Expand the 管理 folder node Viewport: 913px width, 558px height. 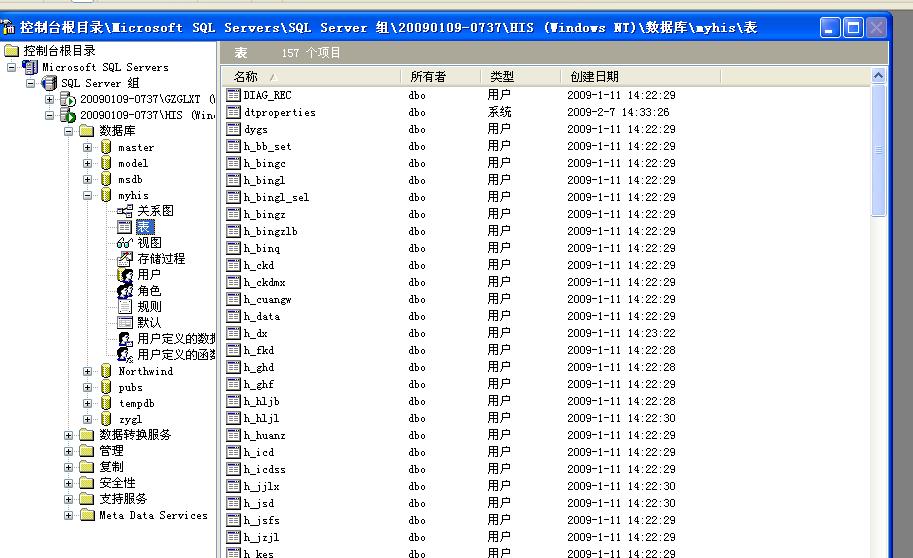point(68,451)
